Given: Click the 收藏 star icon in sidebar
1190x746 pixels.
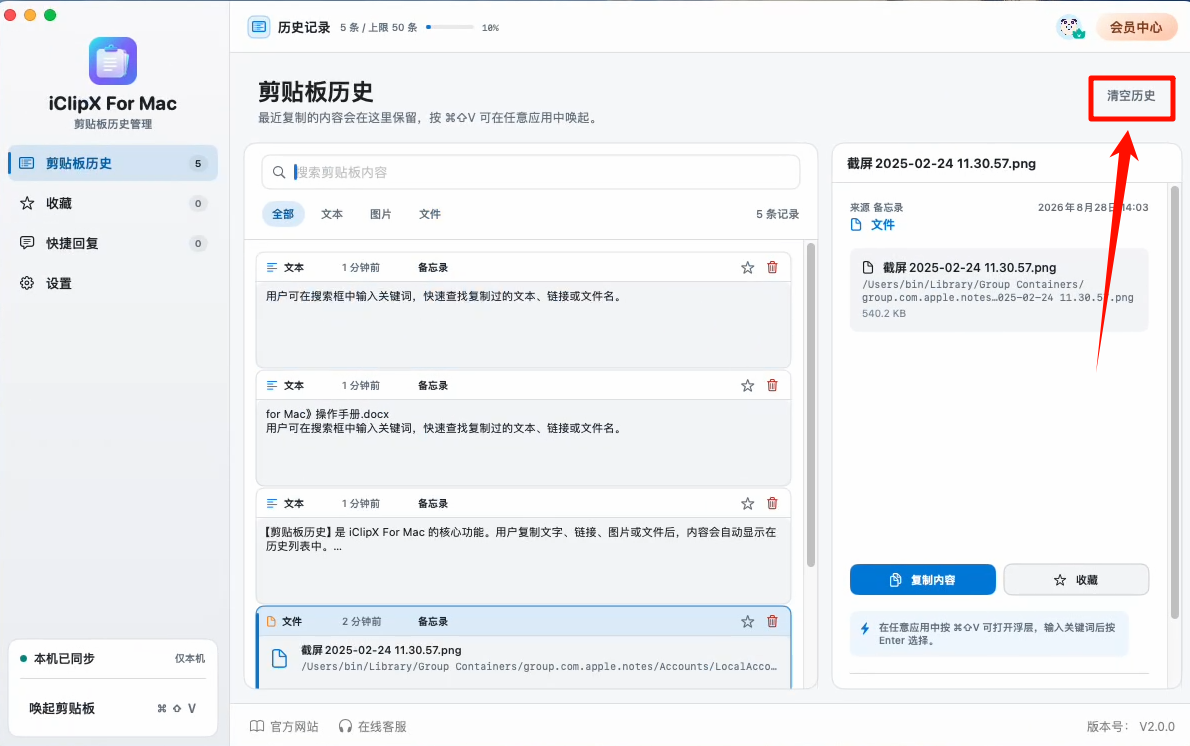Looking at the screenshot, I should tap(27, 203).
